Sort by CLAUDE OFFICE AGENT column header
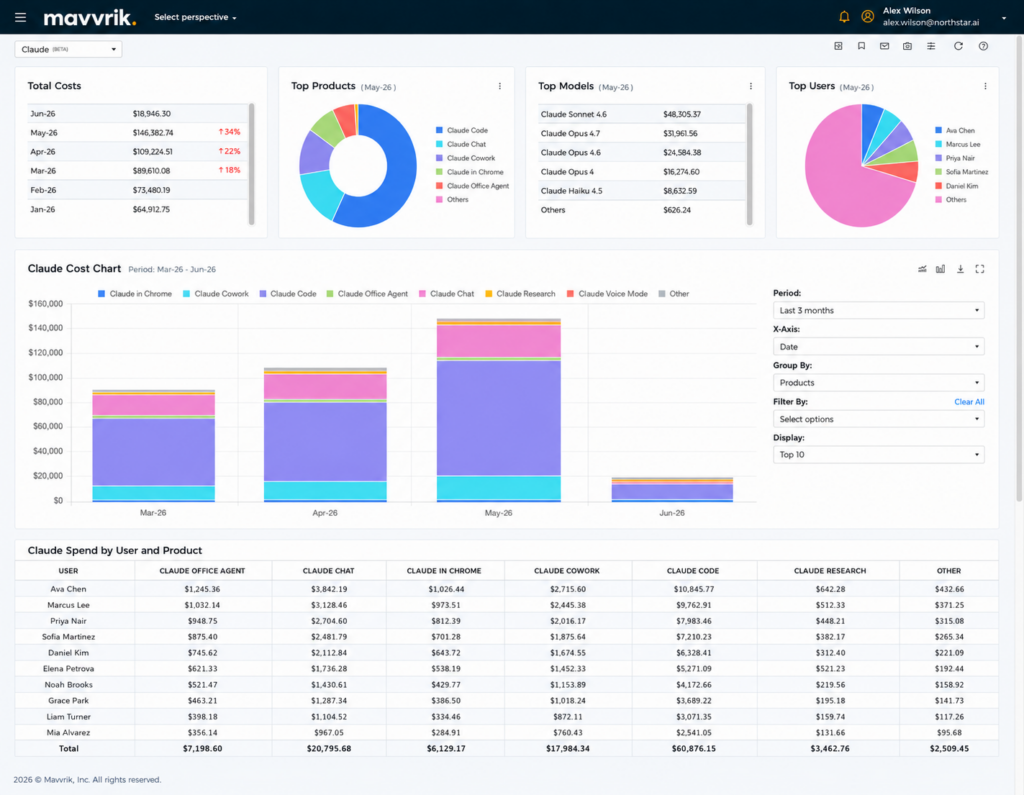Viewport: 1024px width, 795px height. 202,571
